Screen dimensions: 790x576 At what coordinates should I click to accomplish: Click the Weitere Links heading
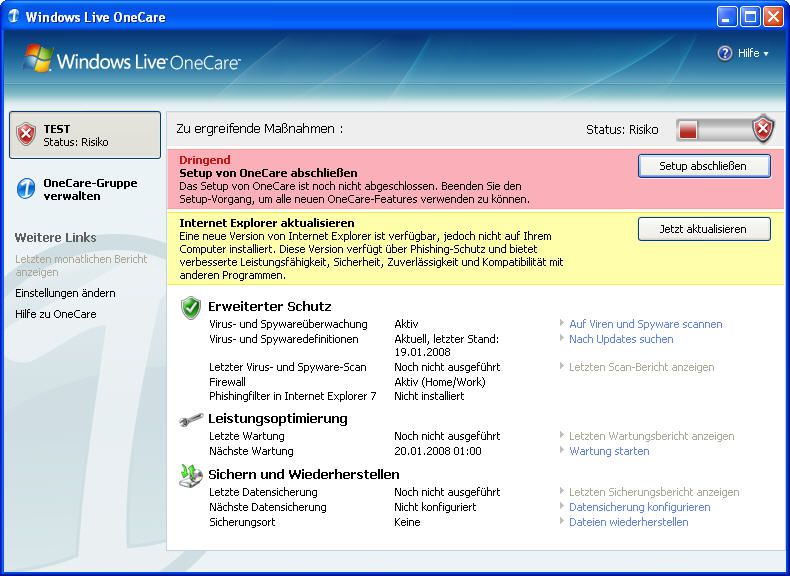click(x=55, y=238)
